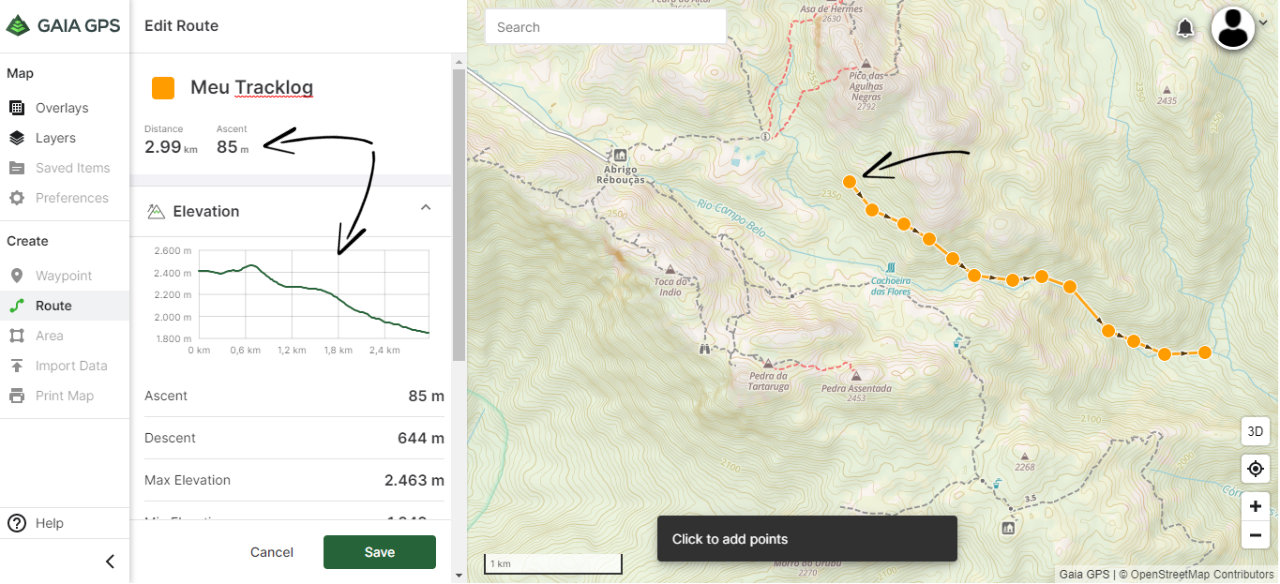Screen dimensions: 1280x584
Task: Click the Toca do Índio peak marker
Action: click(x=670, y=269)
